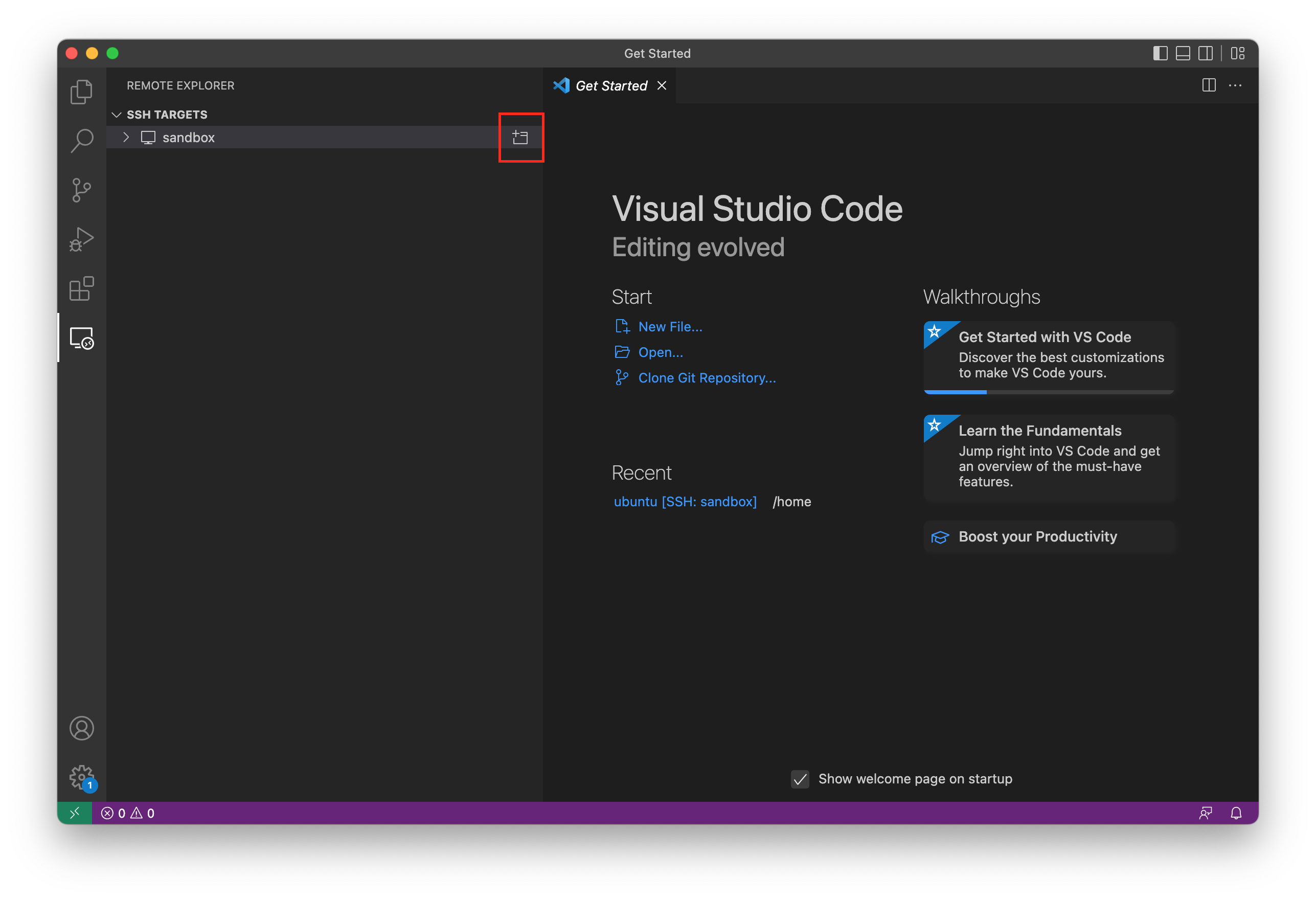Open notifications bell in status bar
This screenshot has height=900, width=1316.
click(1236, 813)
